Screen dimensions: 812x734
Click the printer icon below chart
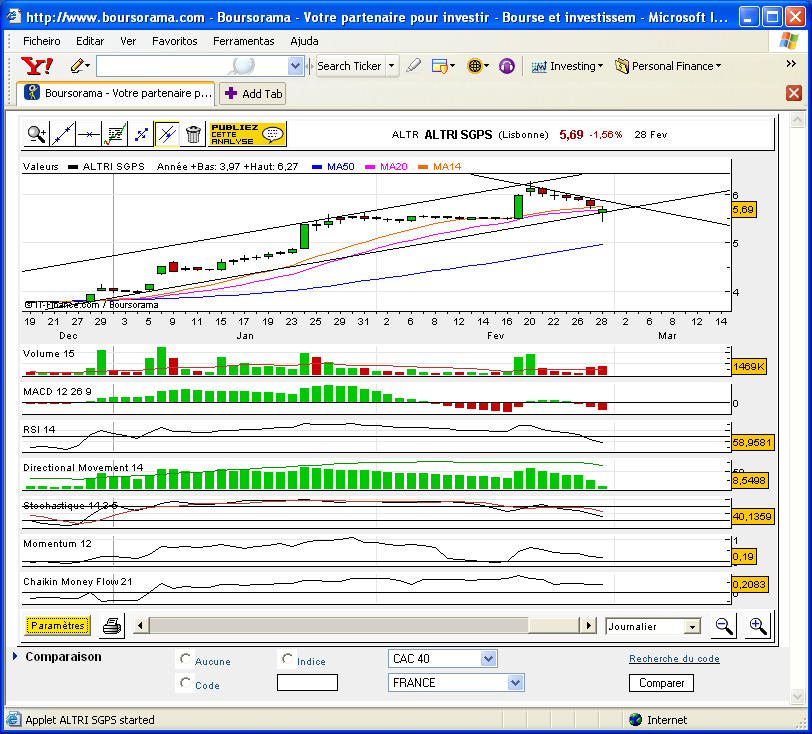pyautogui.click(x=112, y=626)
